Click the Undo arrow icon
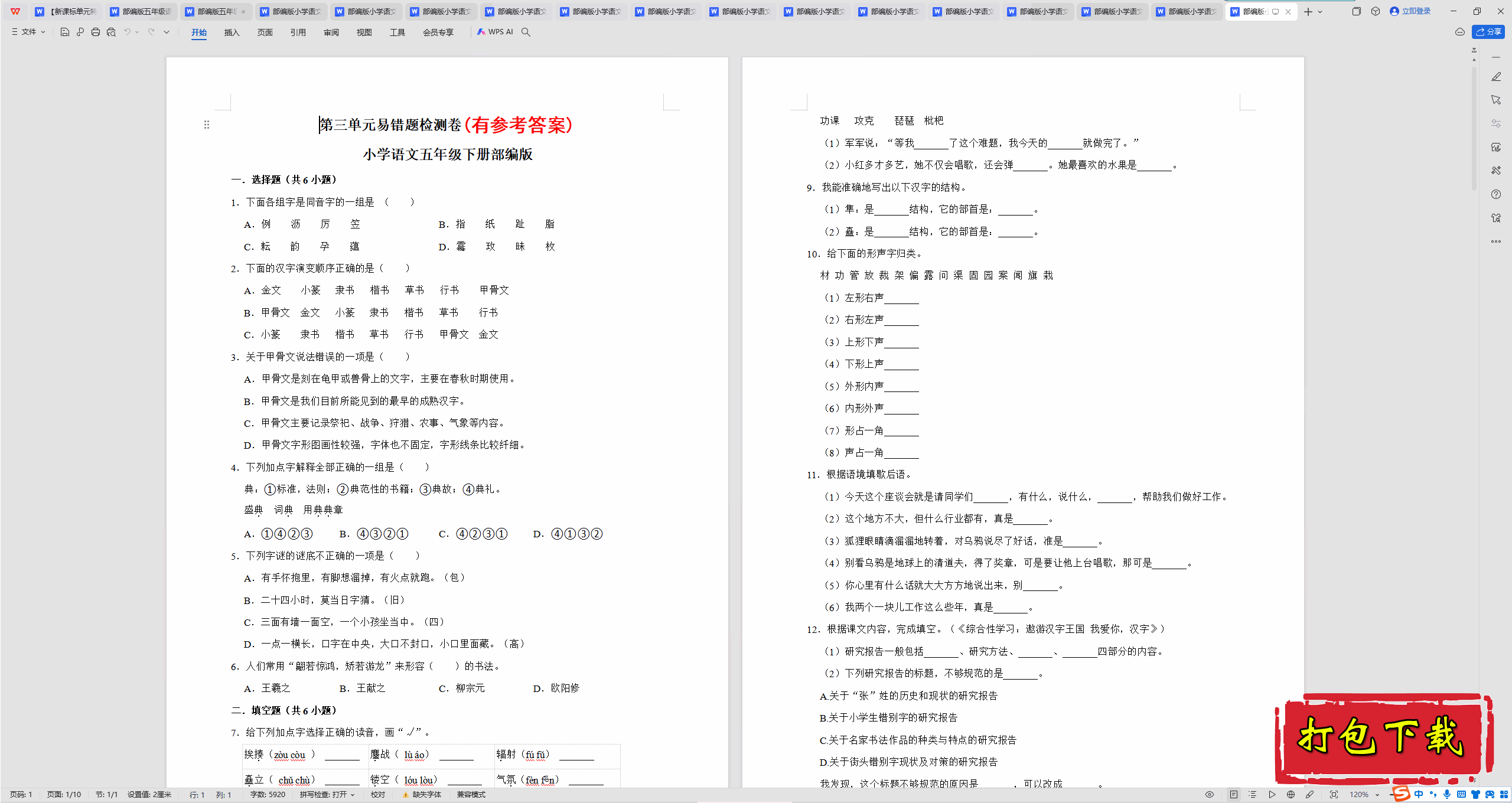 tap(127, 32)
